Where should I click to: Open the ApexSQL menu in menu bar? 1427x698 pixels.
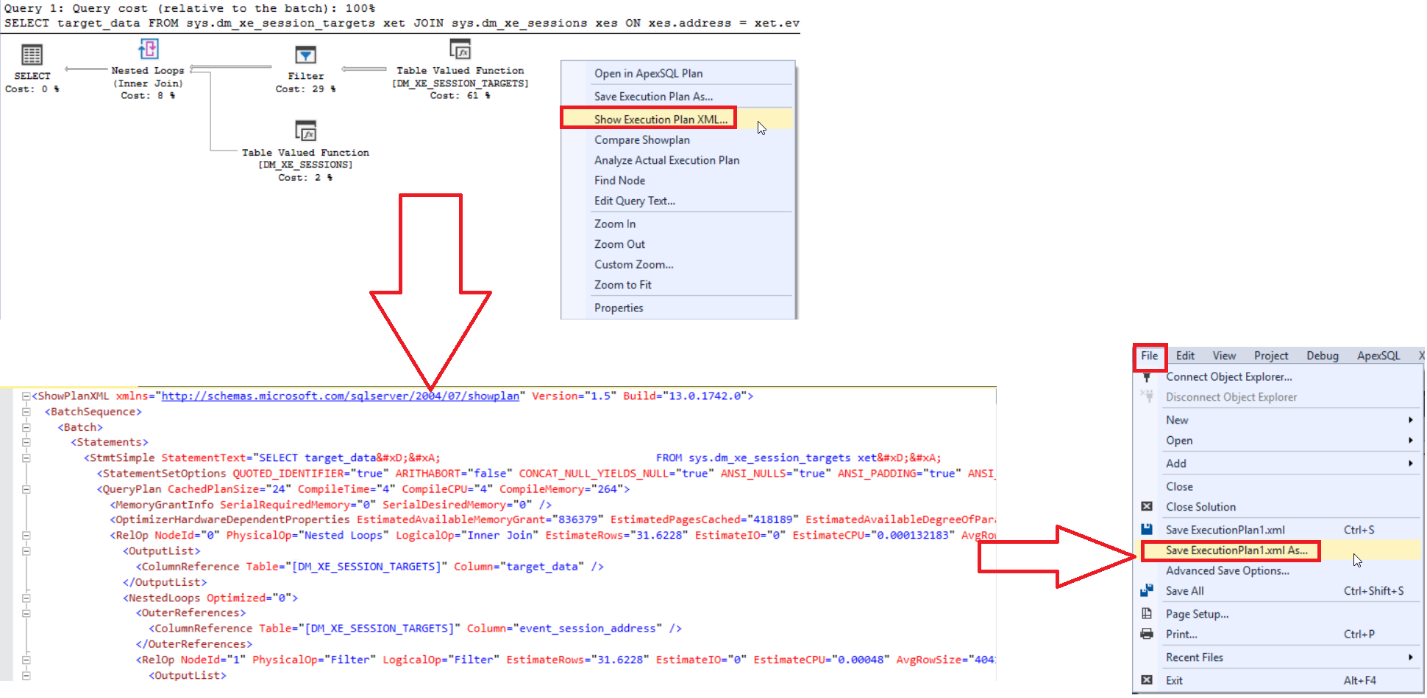pos(1378,355)
